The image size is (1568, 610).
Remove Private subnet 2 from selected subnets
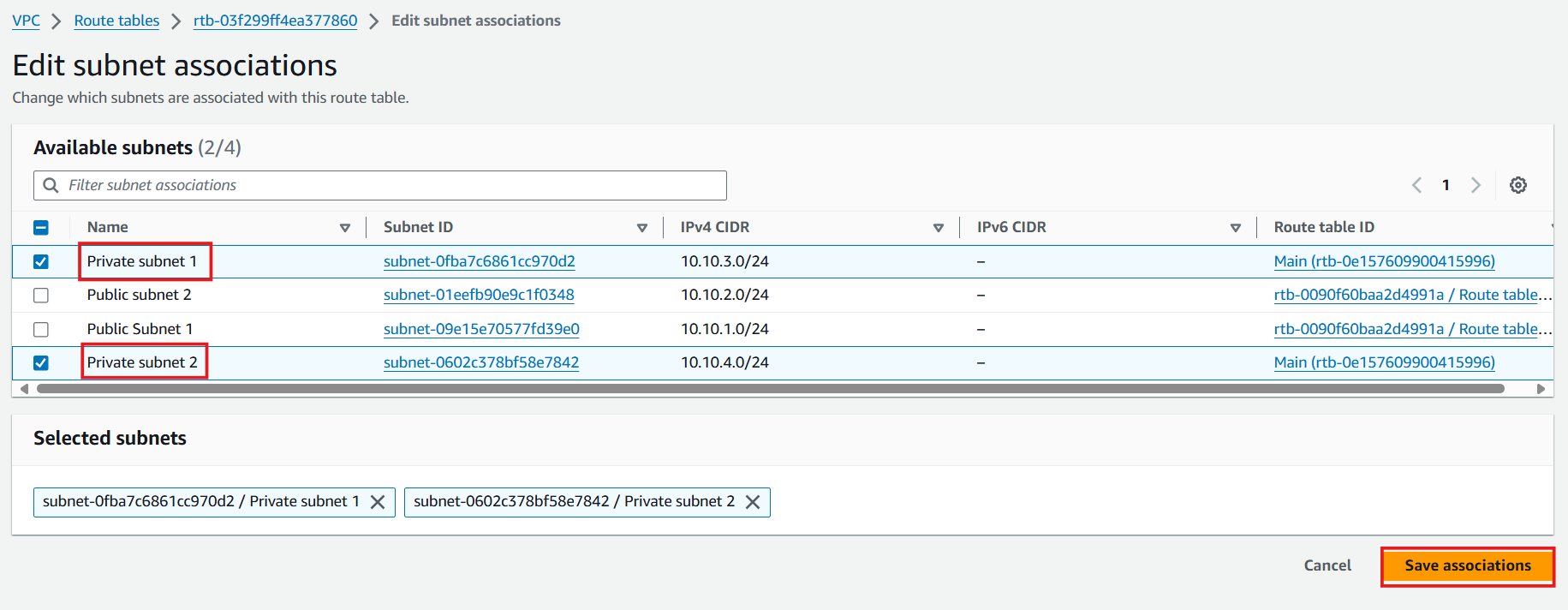[x=753, y=502]
